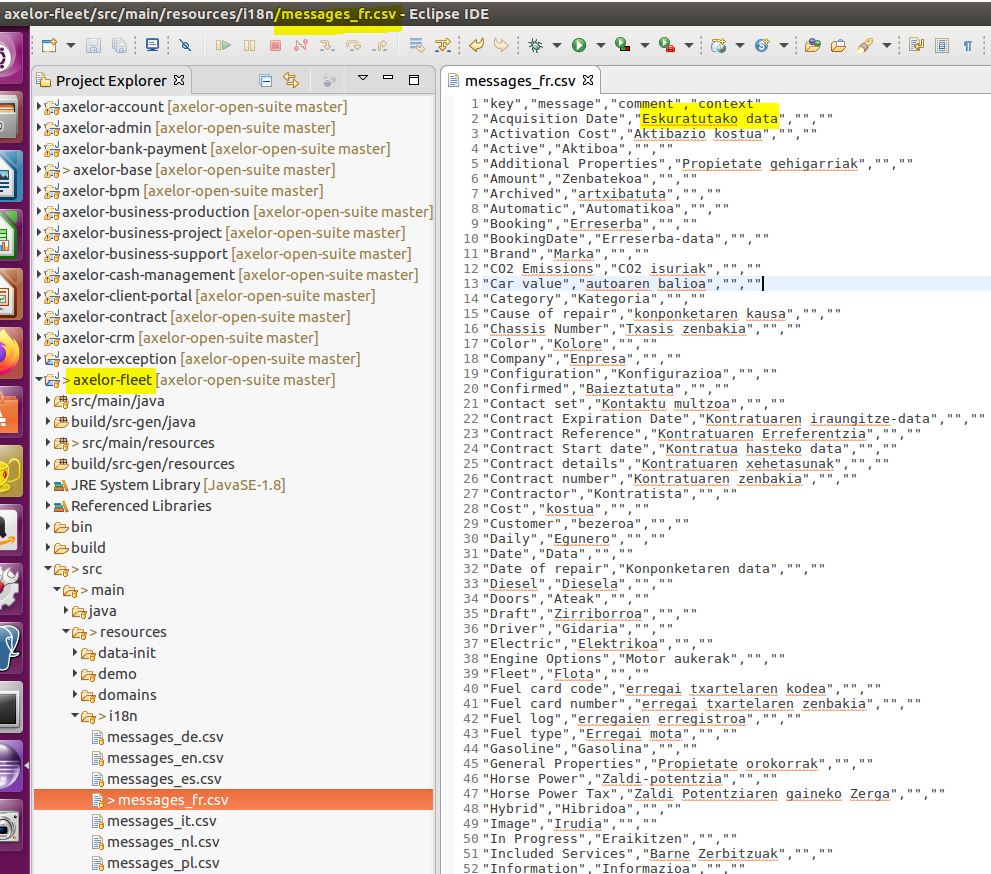Click the Step Into icon
Viewport: 991px width, 874px height.
[x=327, y=46]
